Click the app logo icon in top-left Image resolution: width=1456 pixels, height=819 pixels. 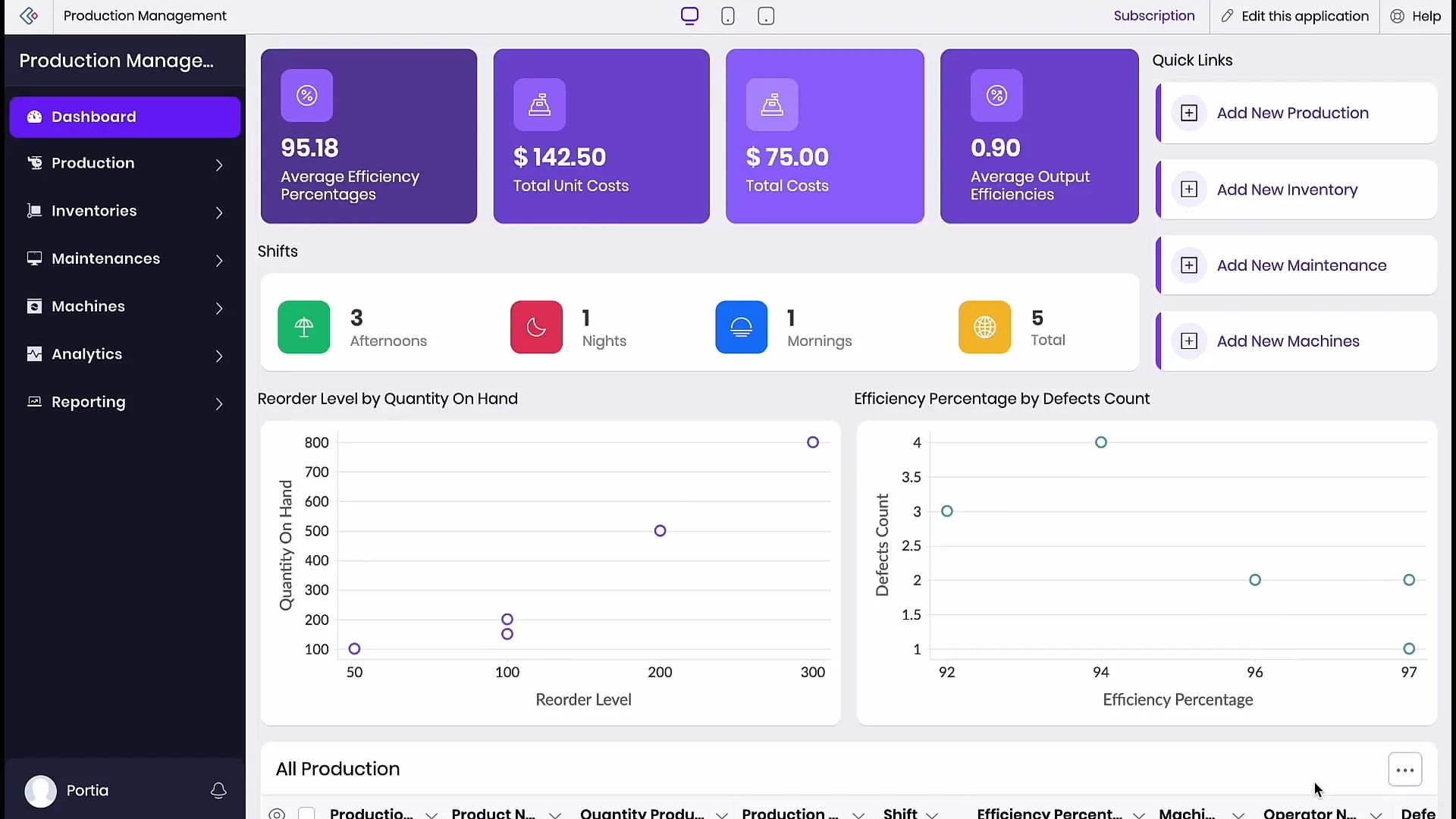29,16
